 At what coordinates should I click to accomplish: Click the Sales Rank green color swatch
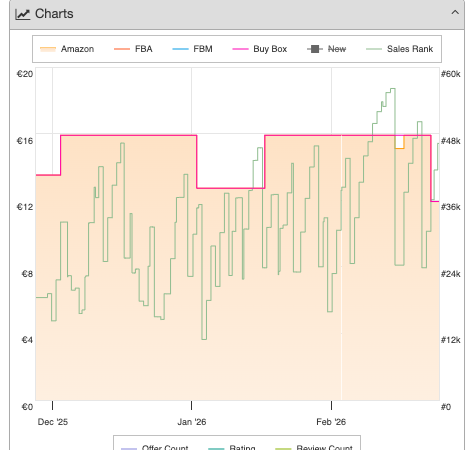tap(374, 49)
